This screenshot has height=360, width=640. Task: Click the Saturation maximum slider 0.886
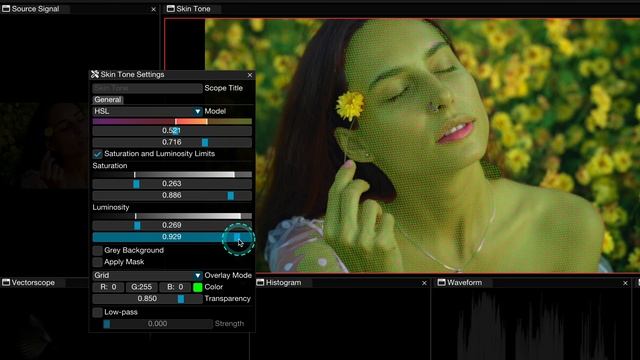click(172, 196)
